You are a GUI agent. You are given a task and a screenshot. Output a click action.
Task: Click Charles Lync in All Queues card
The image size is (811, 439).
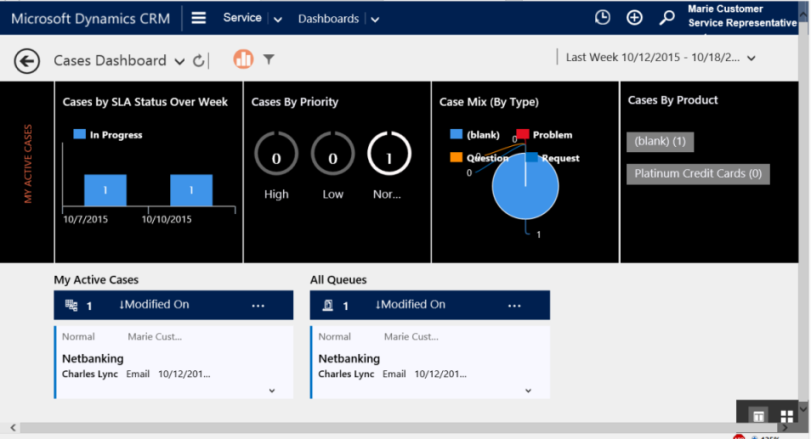tap(346, 374)
